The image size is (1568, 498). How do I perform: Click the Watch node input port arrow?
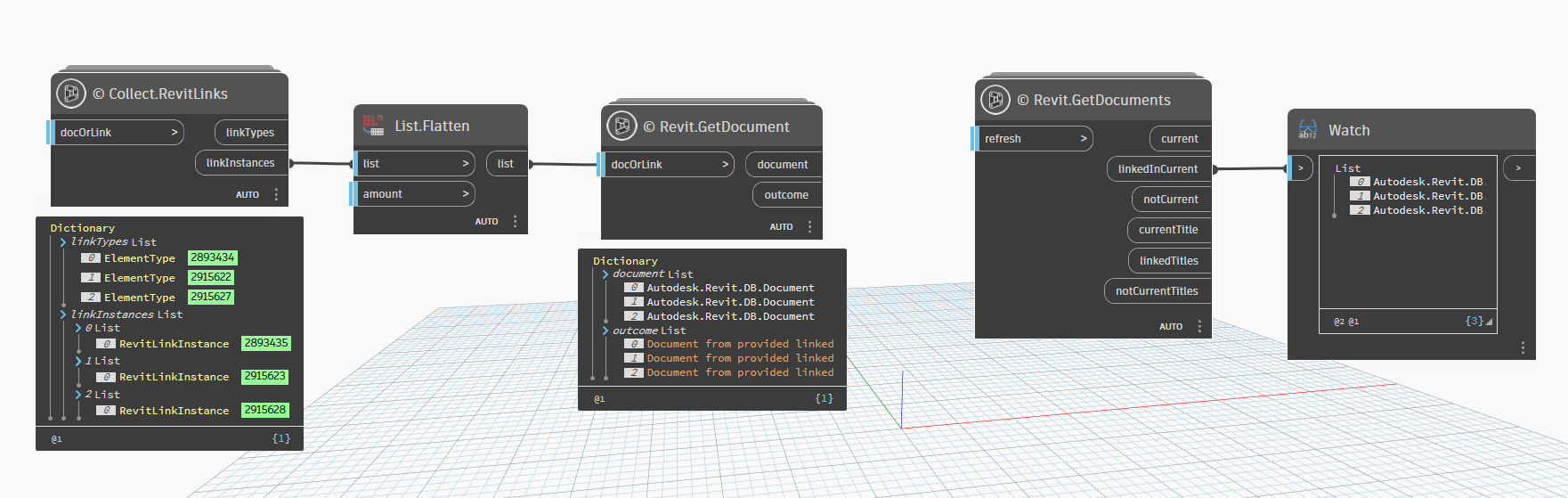[x=1300, y=167]
